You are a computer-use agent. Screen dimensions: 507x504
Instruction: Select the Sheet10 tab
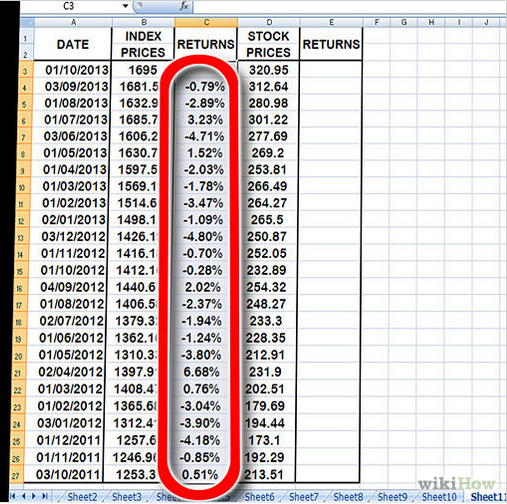(439, 497)
